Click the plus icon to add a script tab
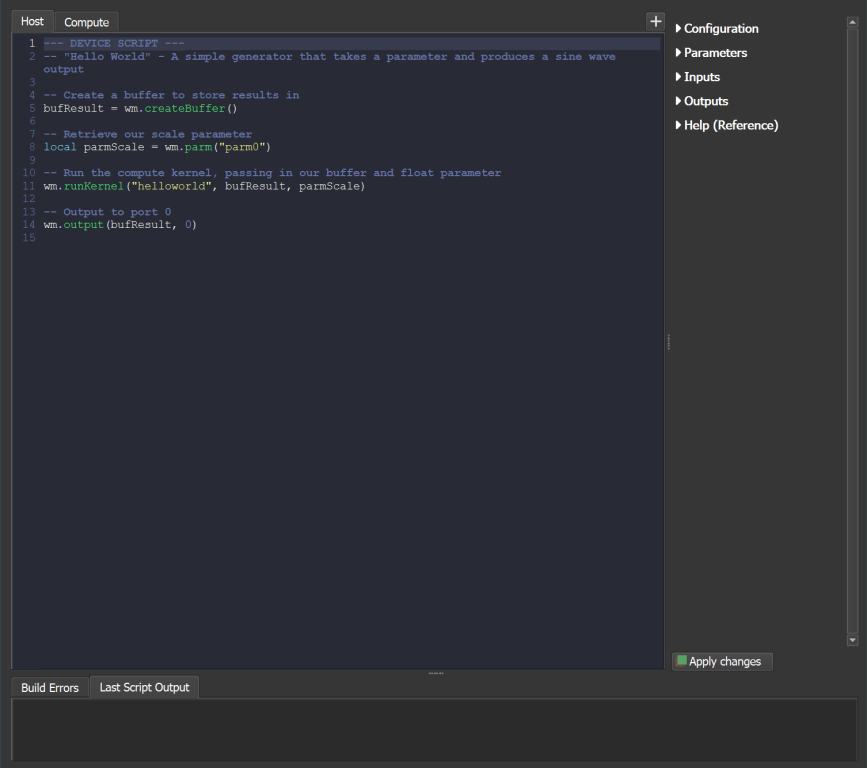The image size is (867, 768). pyautogui.click(x=655, y=21)
